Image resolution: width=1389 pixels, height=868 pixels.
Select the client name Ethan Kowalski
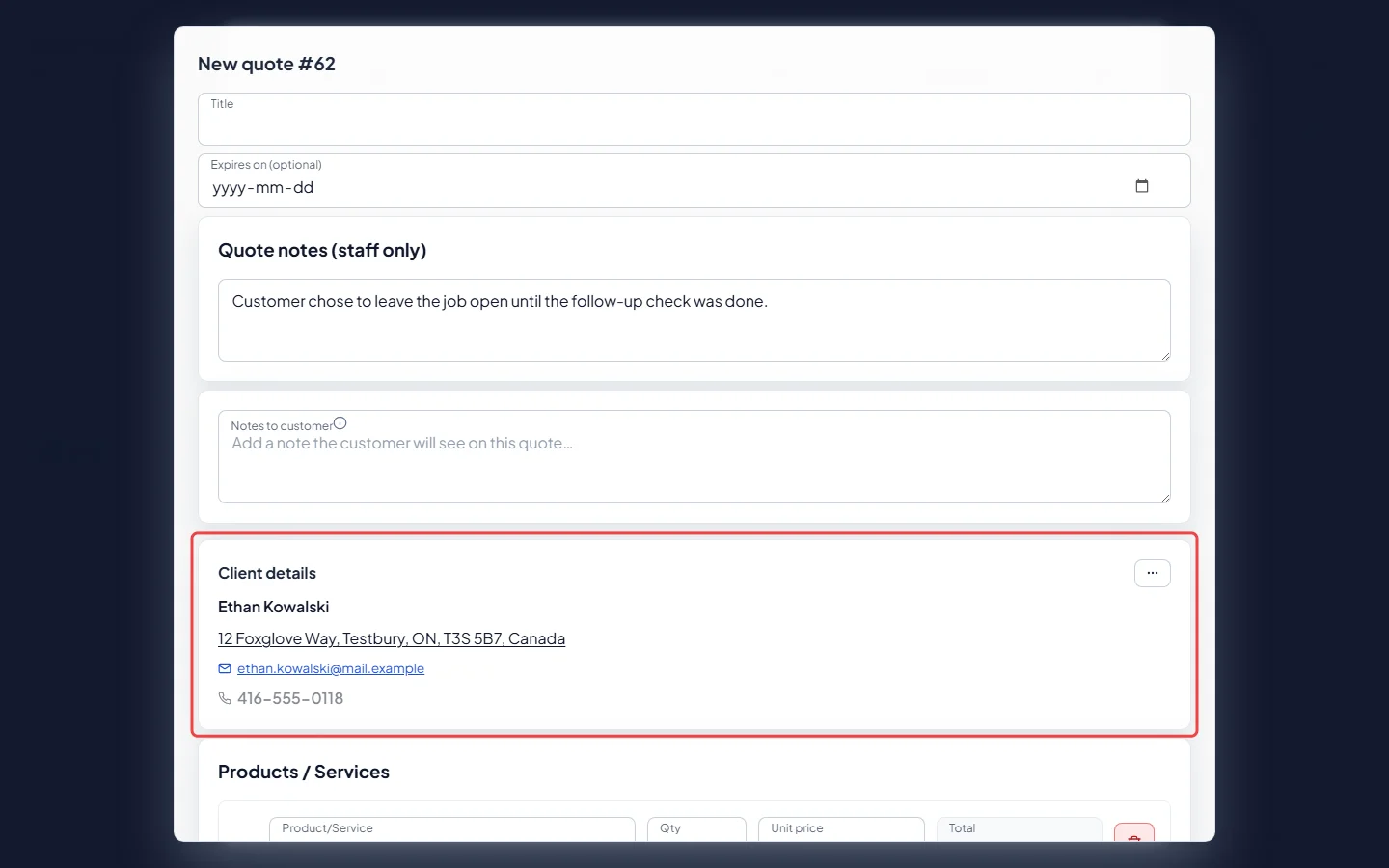pyautogui.click(x=274, y=607)
